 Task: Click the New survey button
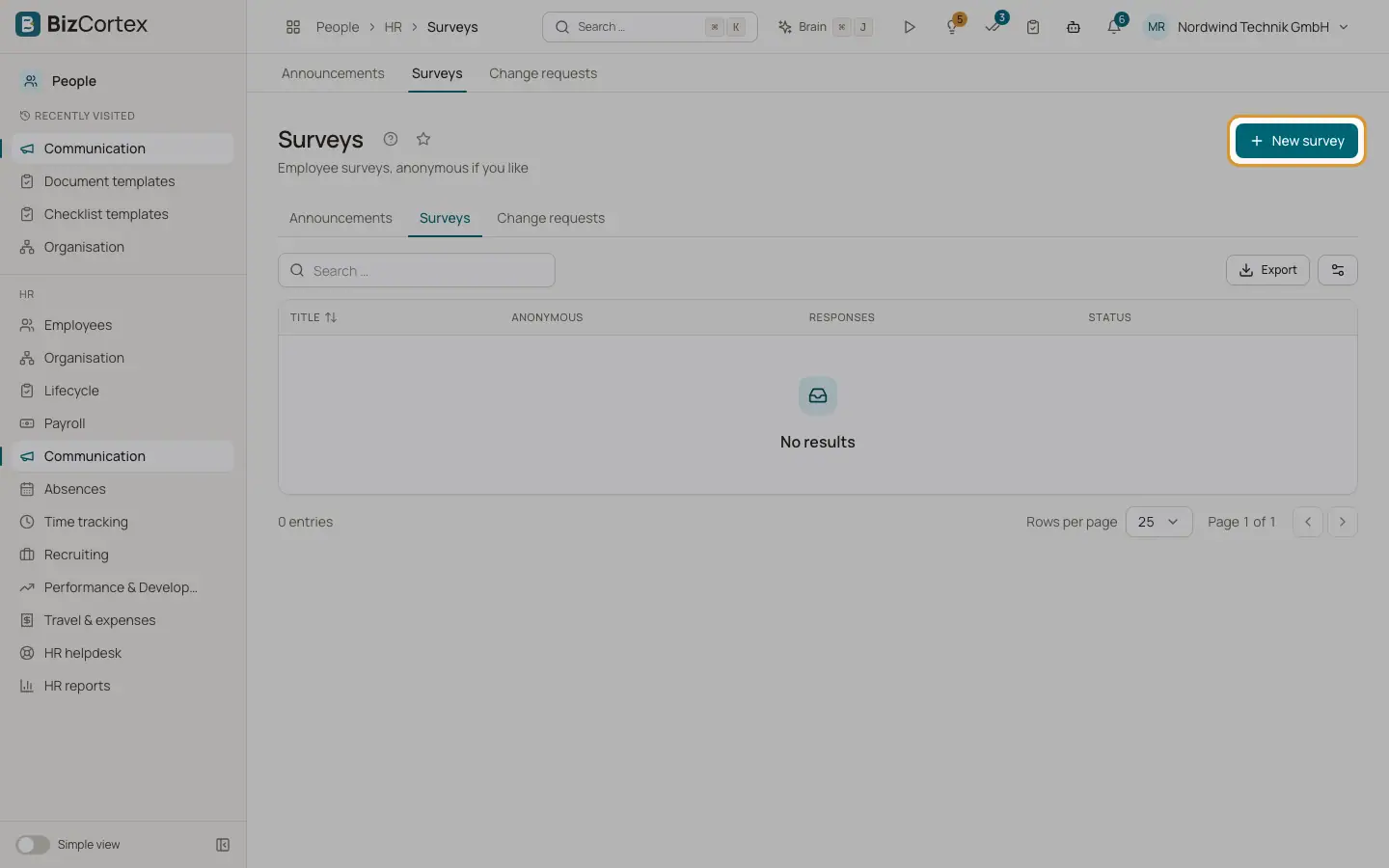pos(1296,141)
